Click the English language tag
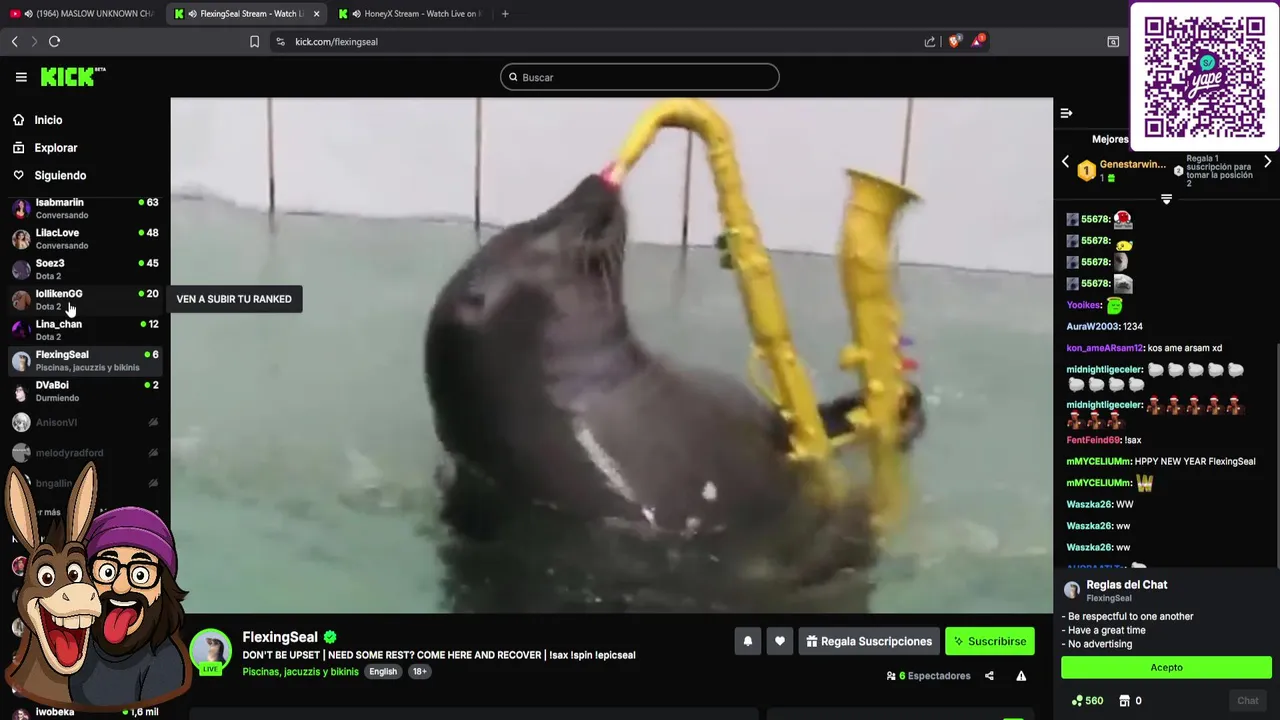 click(x=383, y=672)
